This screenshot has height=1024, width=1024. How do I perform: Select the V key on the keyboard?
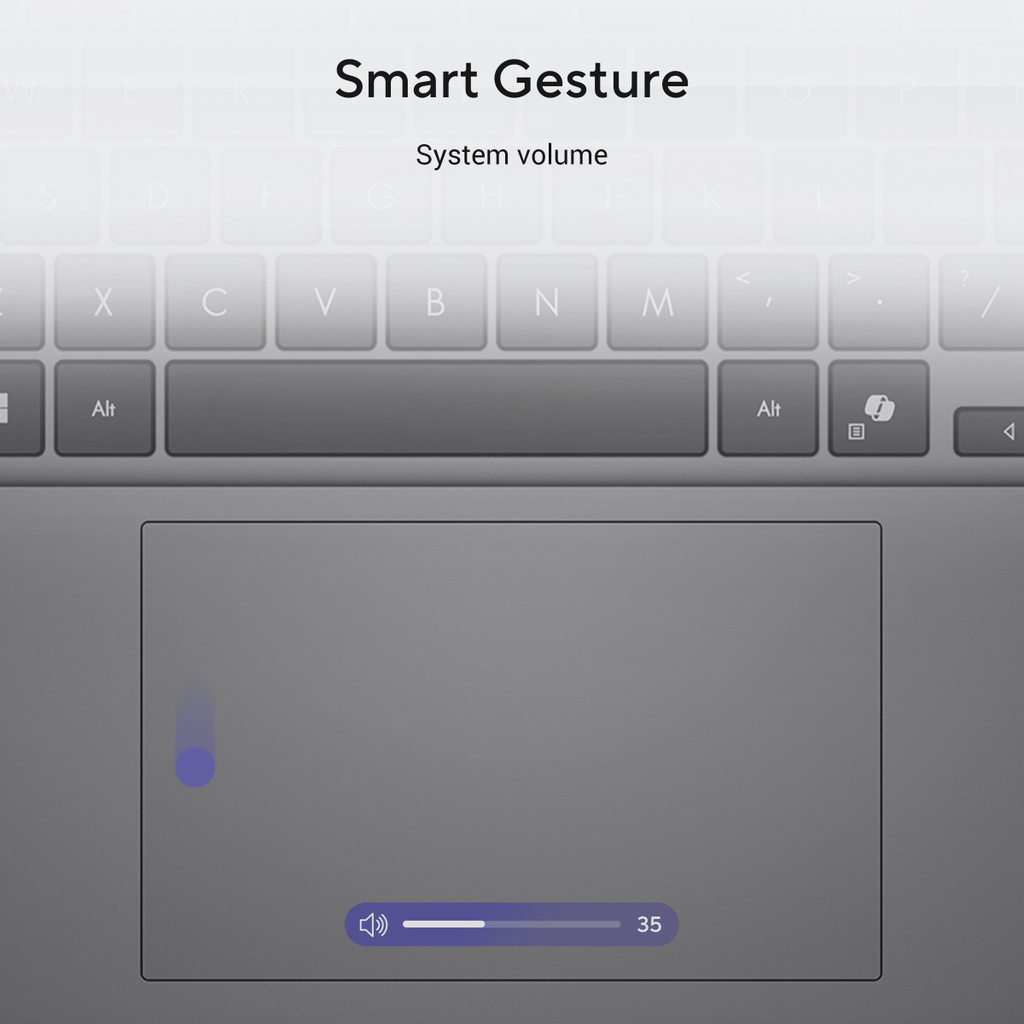tap(326, 302)
